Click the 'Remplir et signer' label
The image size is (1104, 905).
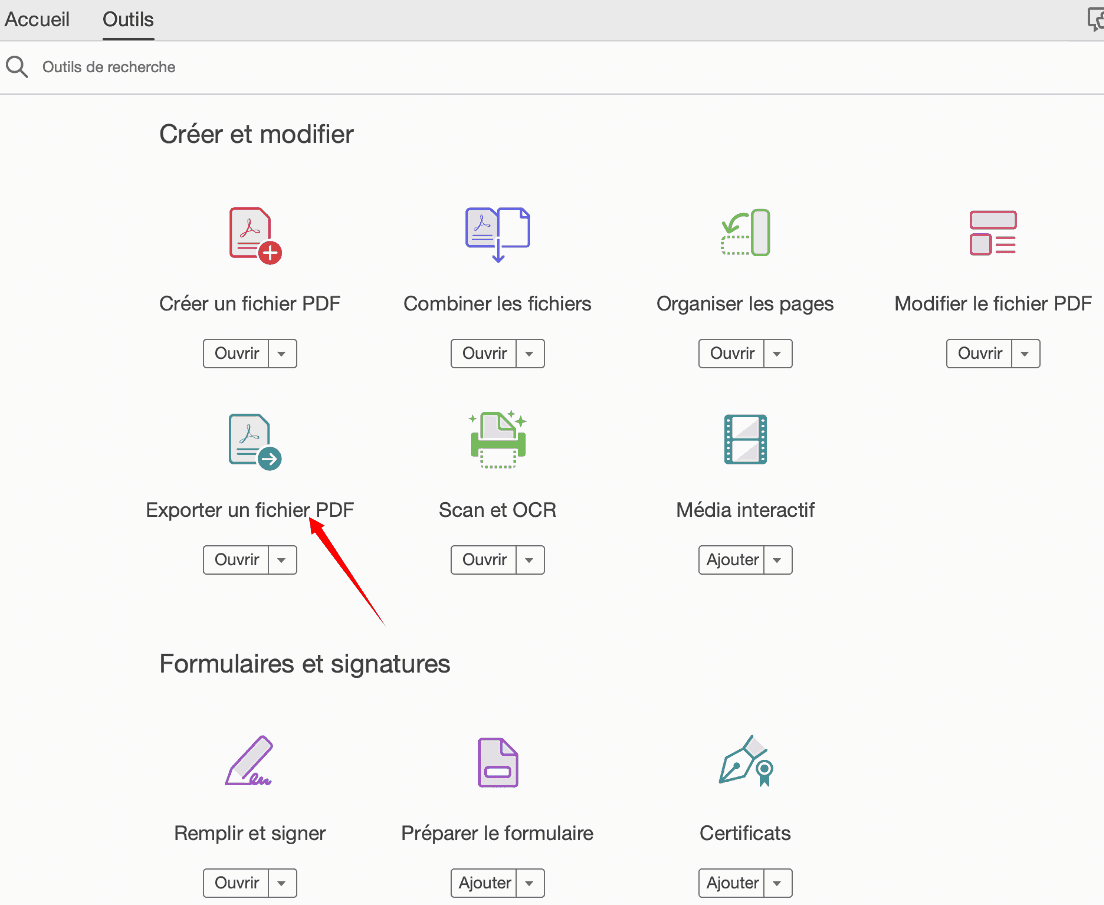pyautogui.click(x=250, y=834)
